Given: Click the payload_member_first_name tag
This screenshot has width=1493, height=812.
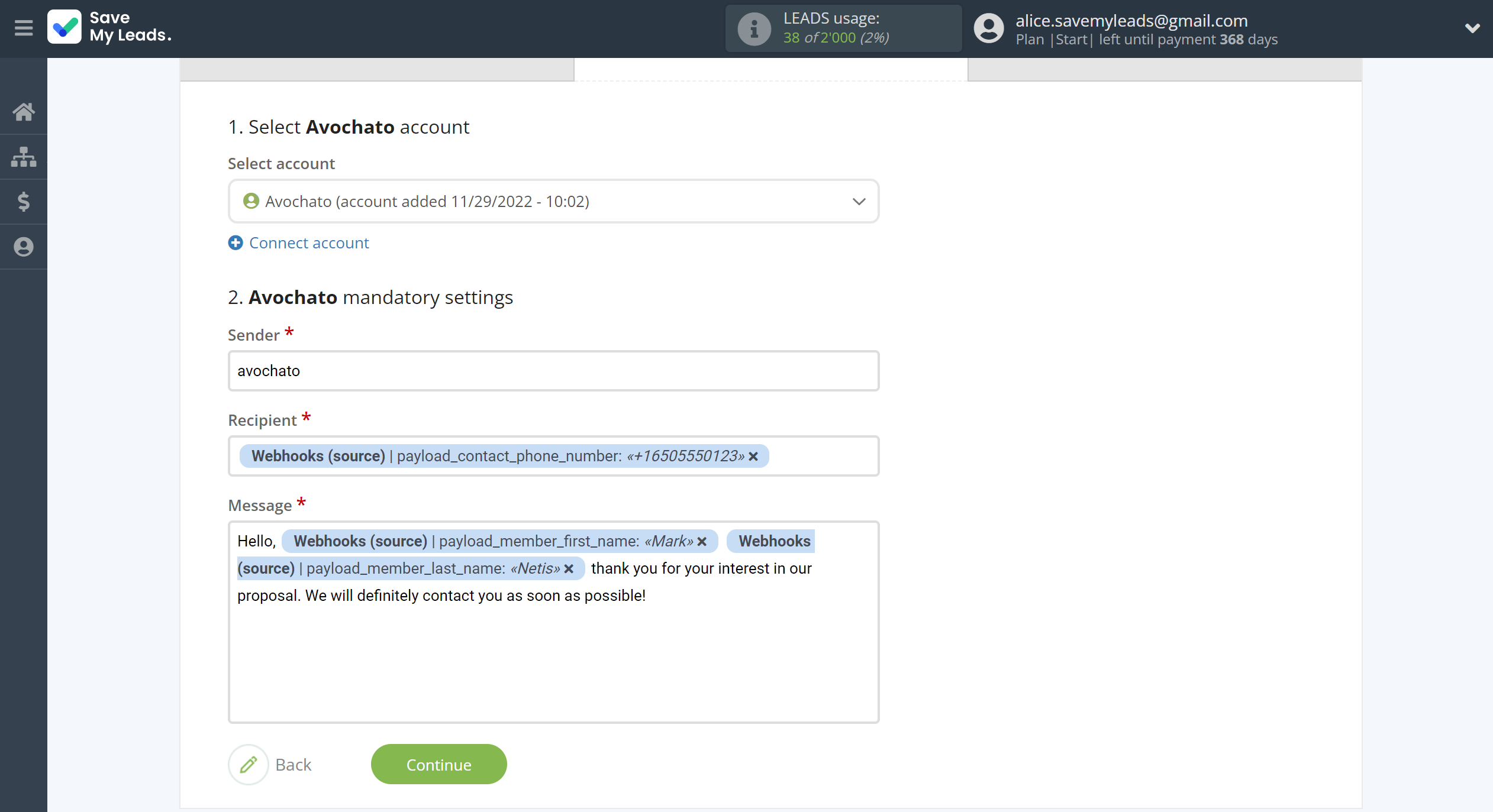Looking at the screenshot, I should point(500,541).
